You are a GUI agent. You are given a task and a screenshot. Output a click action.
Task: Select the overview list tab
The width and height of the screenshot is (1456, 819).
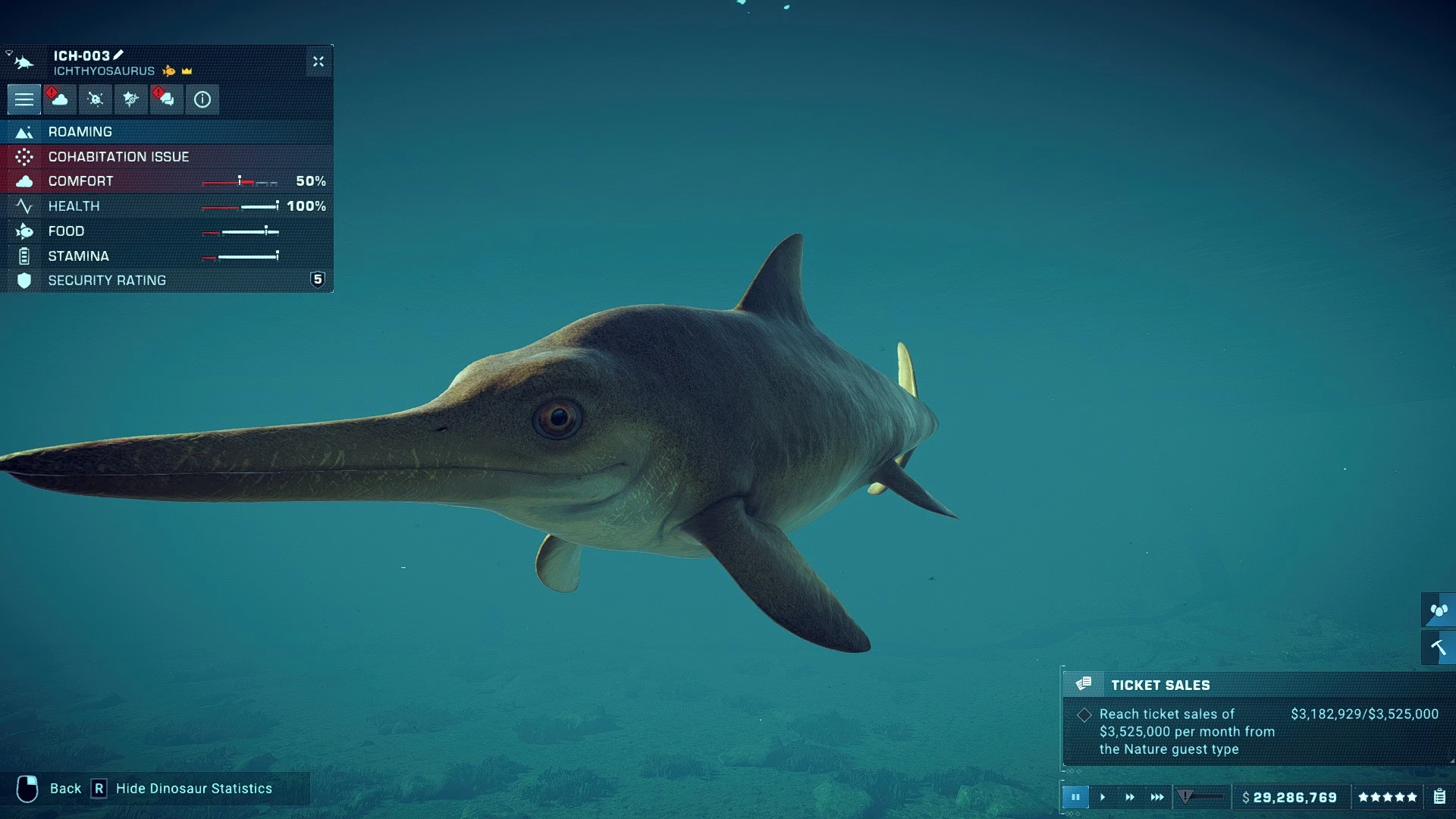tap(24, 99)
